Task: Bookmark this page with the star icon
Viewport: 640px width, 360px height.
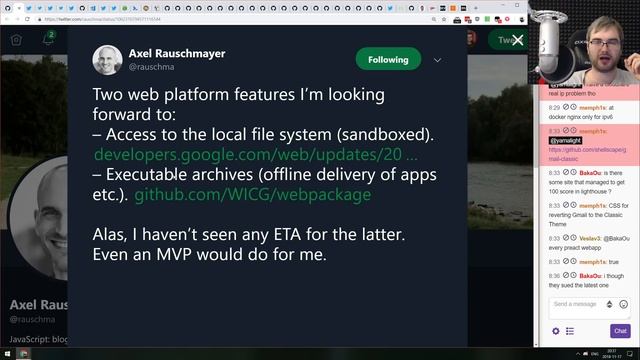Action: [x=444, y=19]
